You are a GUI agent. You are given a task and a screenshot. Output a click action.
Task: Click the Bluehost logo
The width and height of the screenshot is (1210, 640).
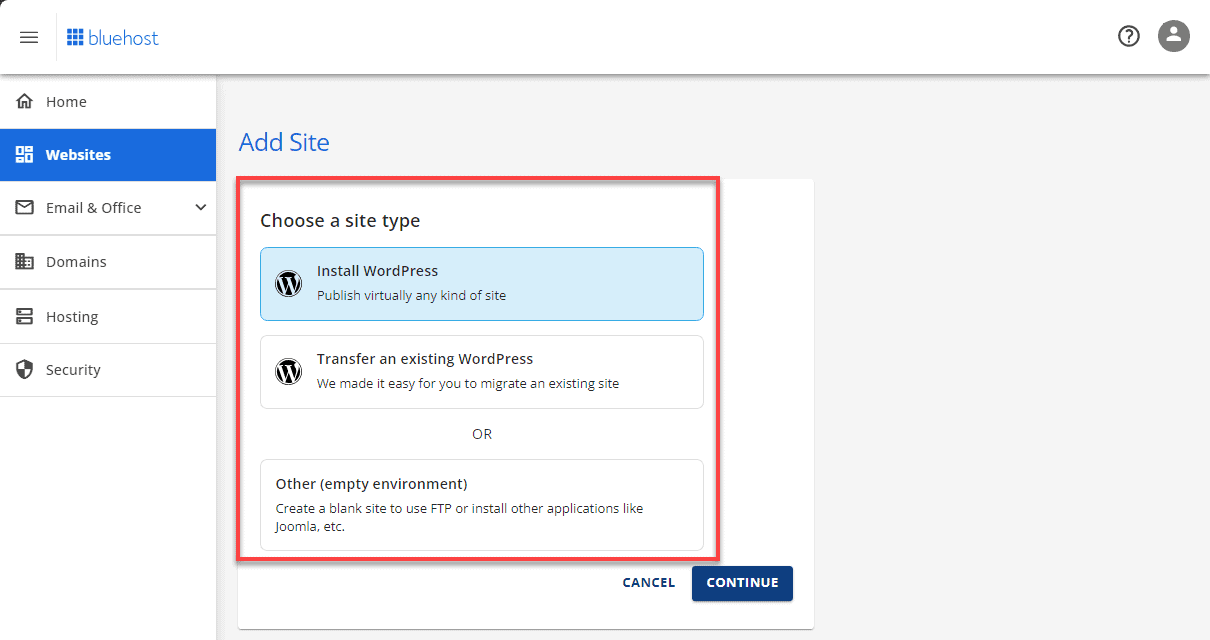coord(112,38)
